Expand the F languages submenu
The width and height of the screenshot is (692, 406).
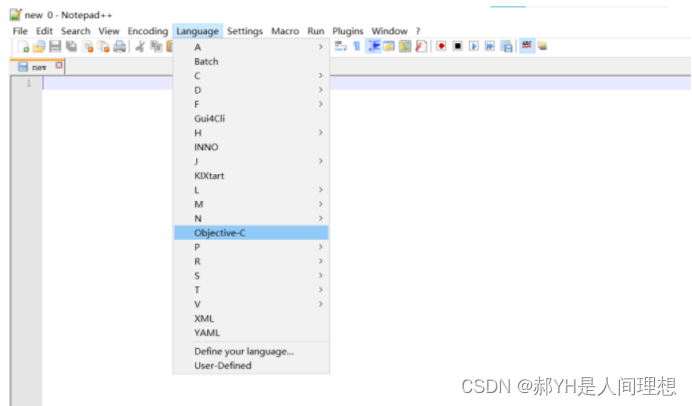(251, 104)
